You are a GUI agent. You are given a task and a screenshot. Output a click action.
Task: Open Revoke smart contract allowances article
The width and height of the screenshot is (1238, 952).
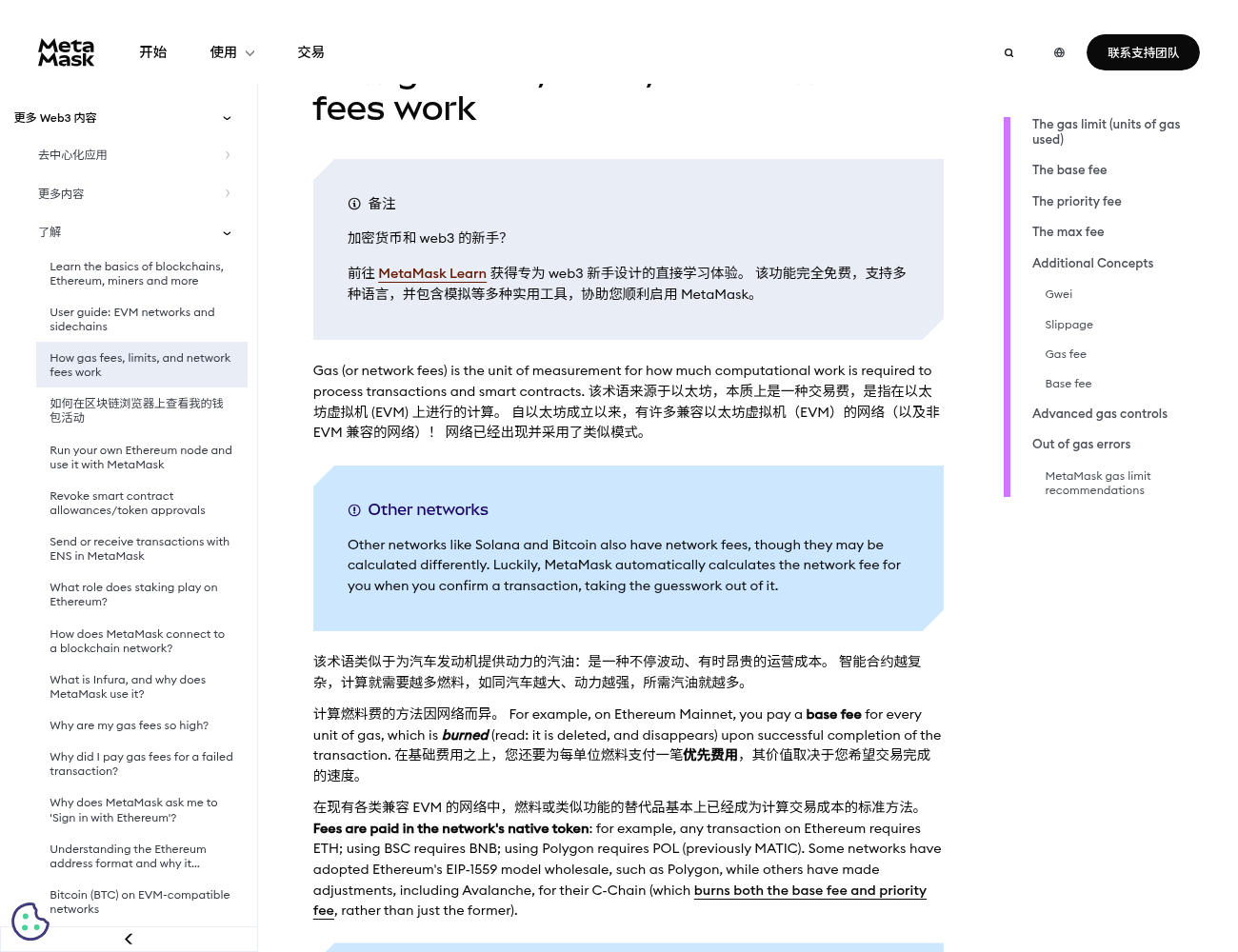(142, 503)
